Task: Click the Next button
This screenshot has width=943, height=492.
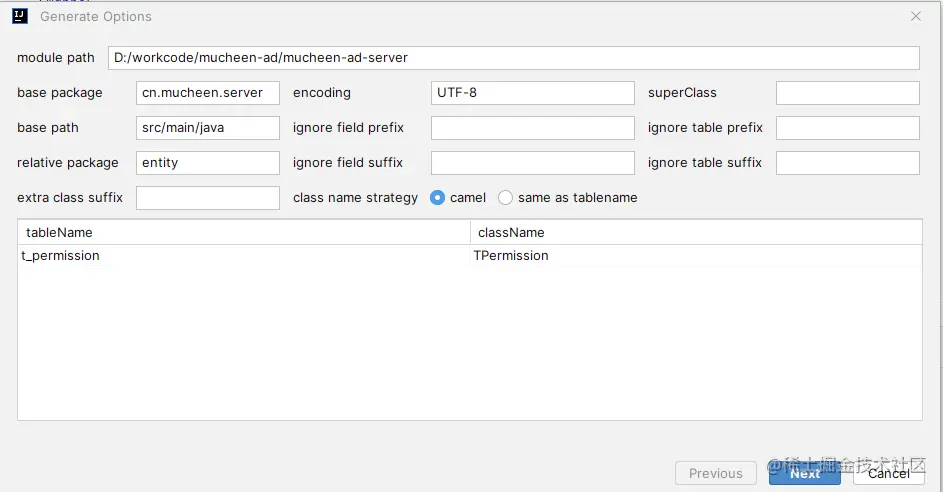Action: point(805,473)
